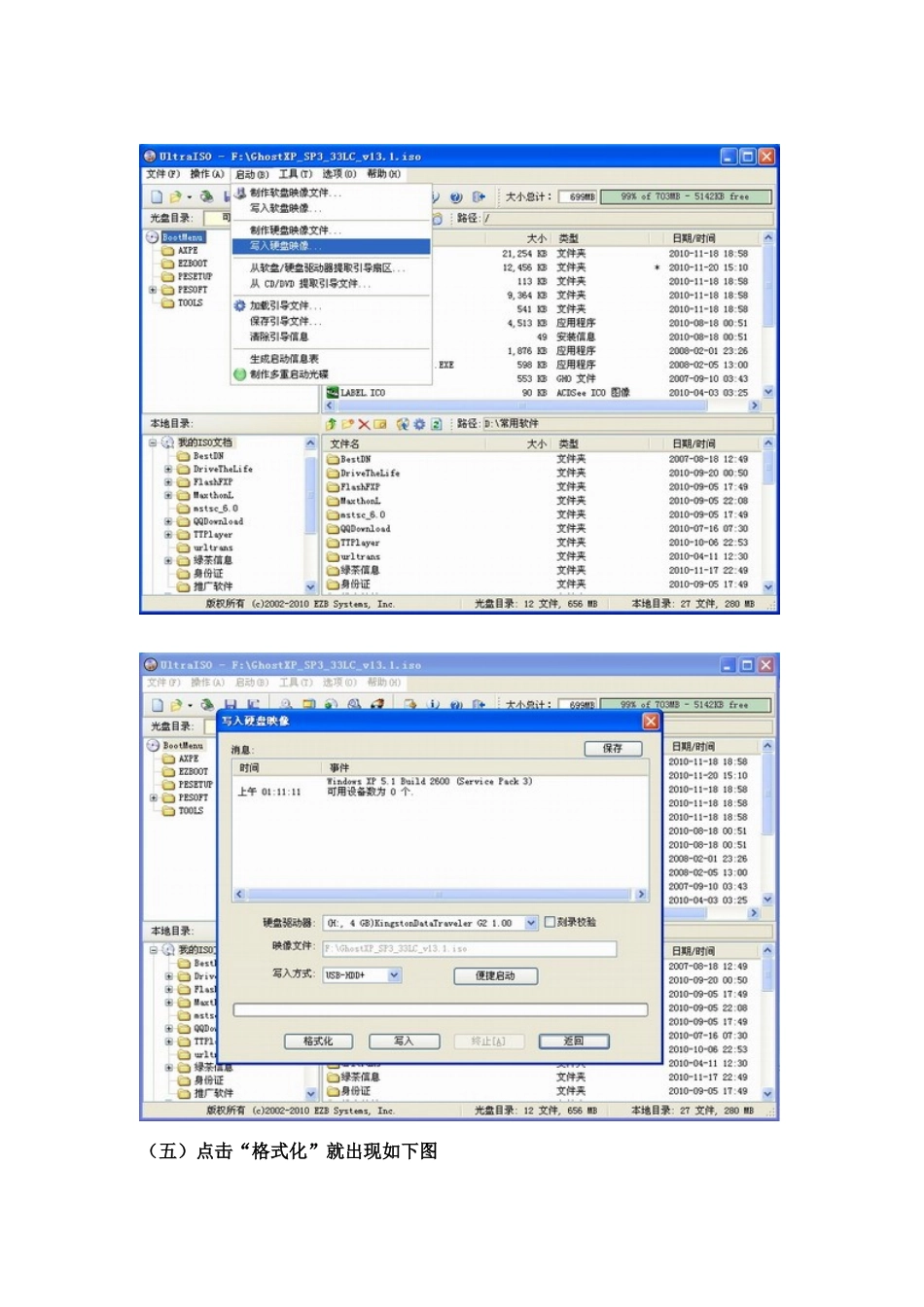Expand DriveTheLife in upper local tree
The image size is (924, 1307).
(168, 469)
